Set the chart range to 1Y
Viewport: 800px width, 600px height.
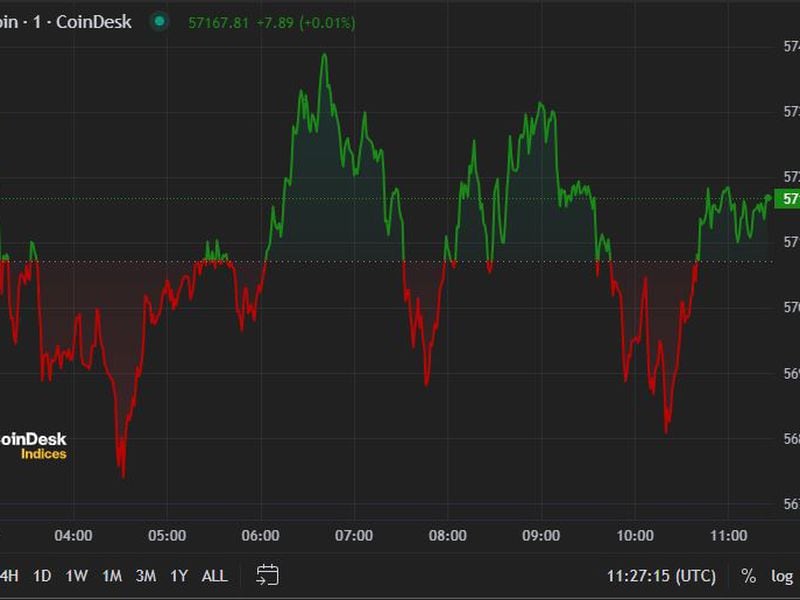(179, 576)
